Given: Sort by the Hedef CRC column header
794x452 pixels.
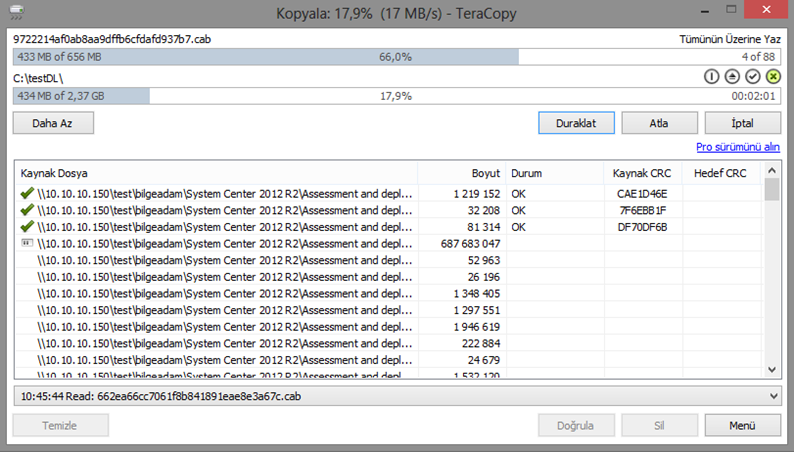Looking at the screenshot, I should [x=721, y=173].
